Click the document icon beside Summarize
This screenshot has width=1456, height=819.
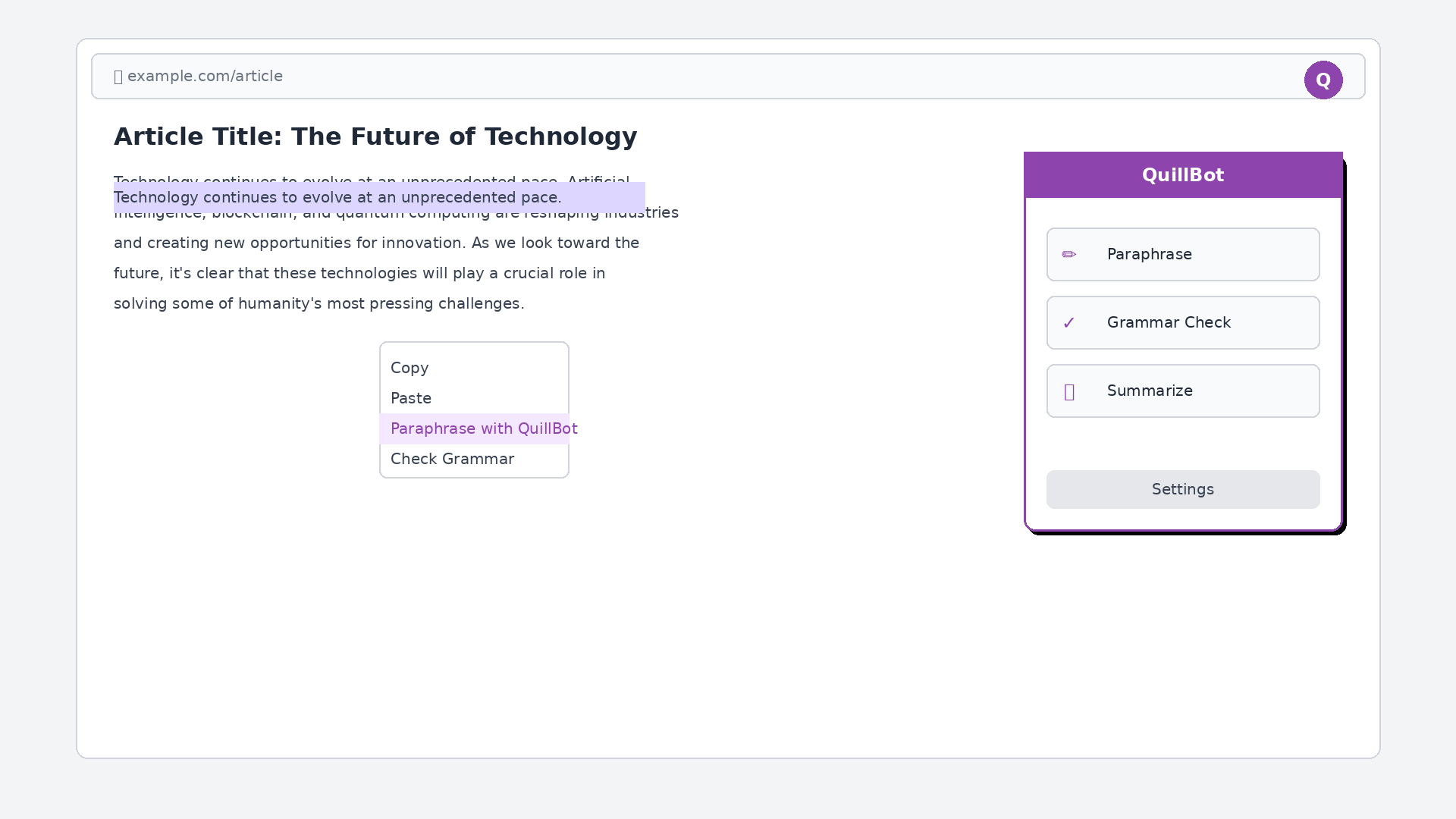tap(1069, 391)
